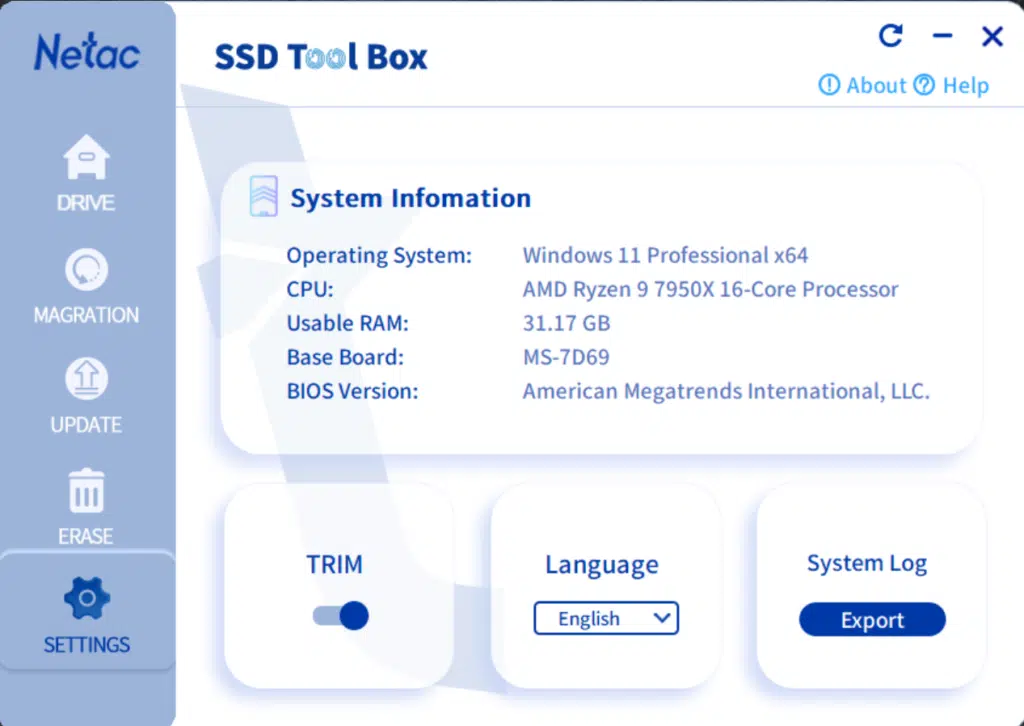
Task: Click the SSD Tool Box title
Action: [321, 57]
